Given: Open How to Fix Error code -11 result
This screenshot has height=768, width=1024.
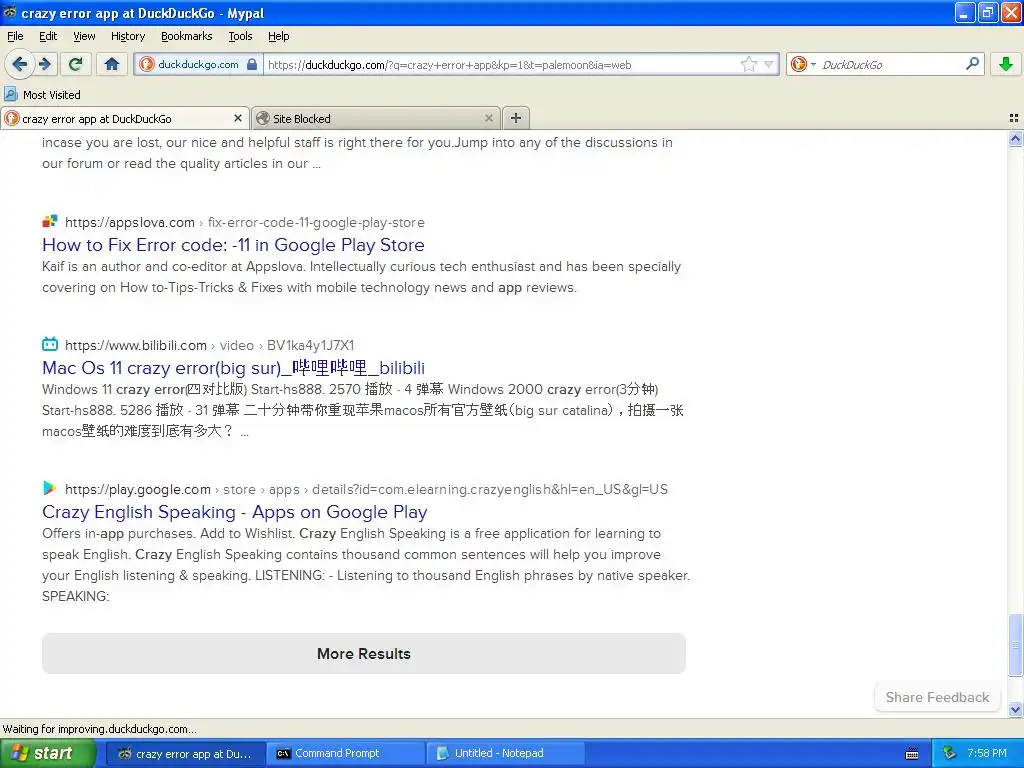Looking at the screenshot, I should 233,245.
